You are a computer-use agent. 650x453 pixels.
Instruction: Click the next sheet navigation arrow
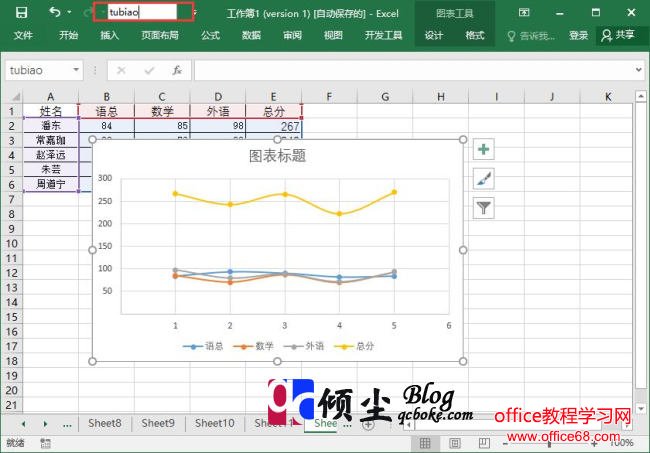(x=45, y=424)
